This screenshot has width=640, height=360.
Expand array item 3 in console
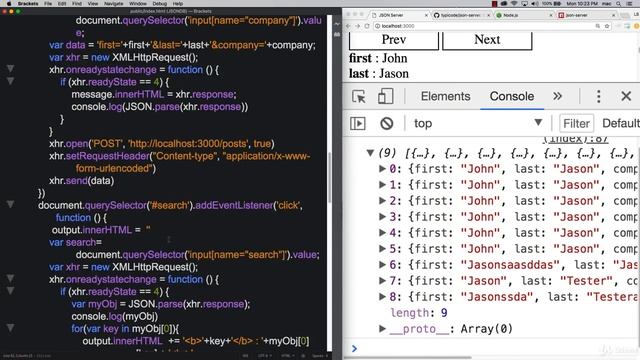[x=382, y=216]
